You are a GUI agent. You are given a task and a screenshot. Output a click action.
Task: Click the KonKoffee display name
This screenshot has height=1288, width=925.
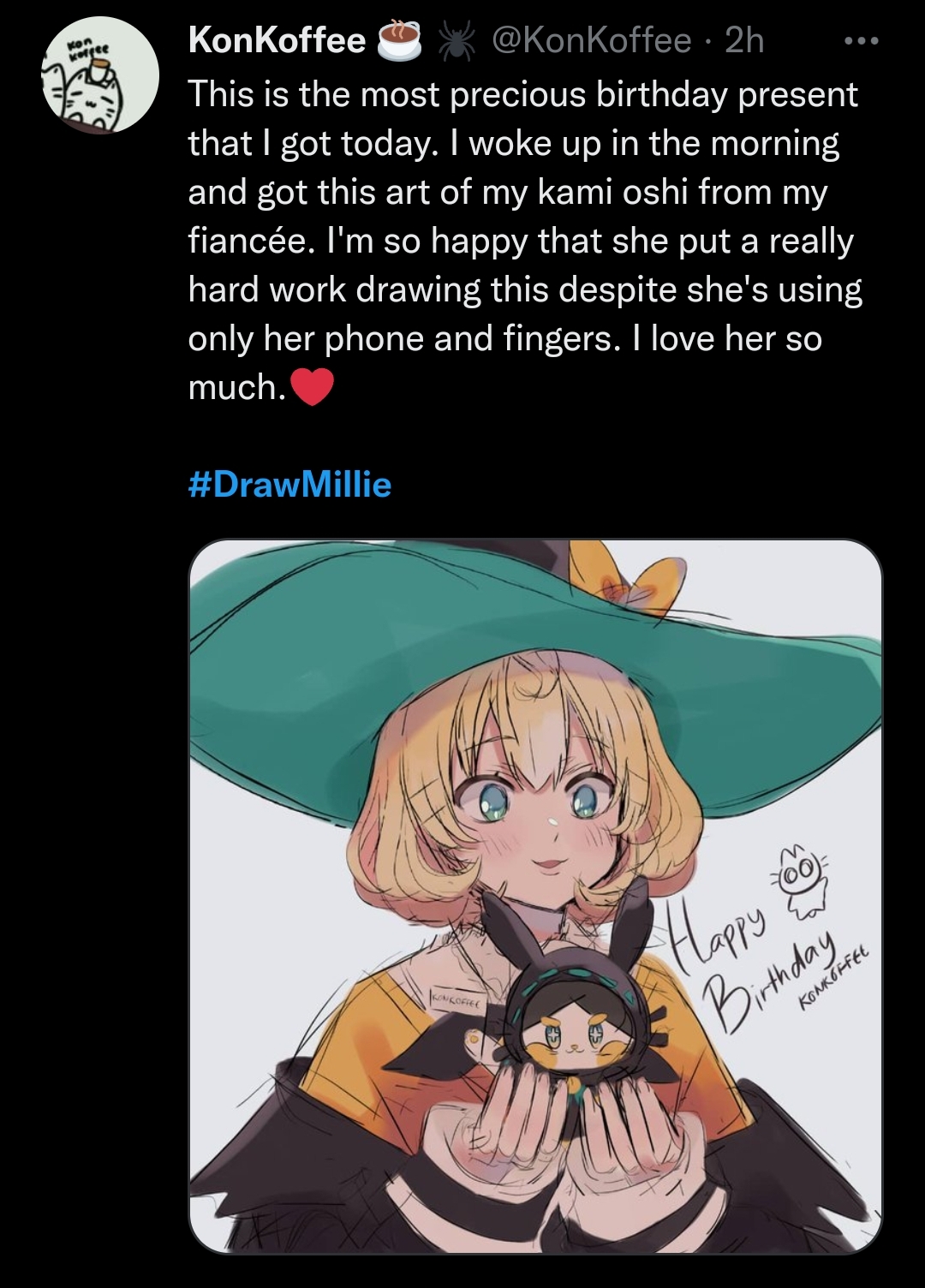pyautogui.click(x=277, y=40)
